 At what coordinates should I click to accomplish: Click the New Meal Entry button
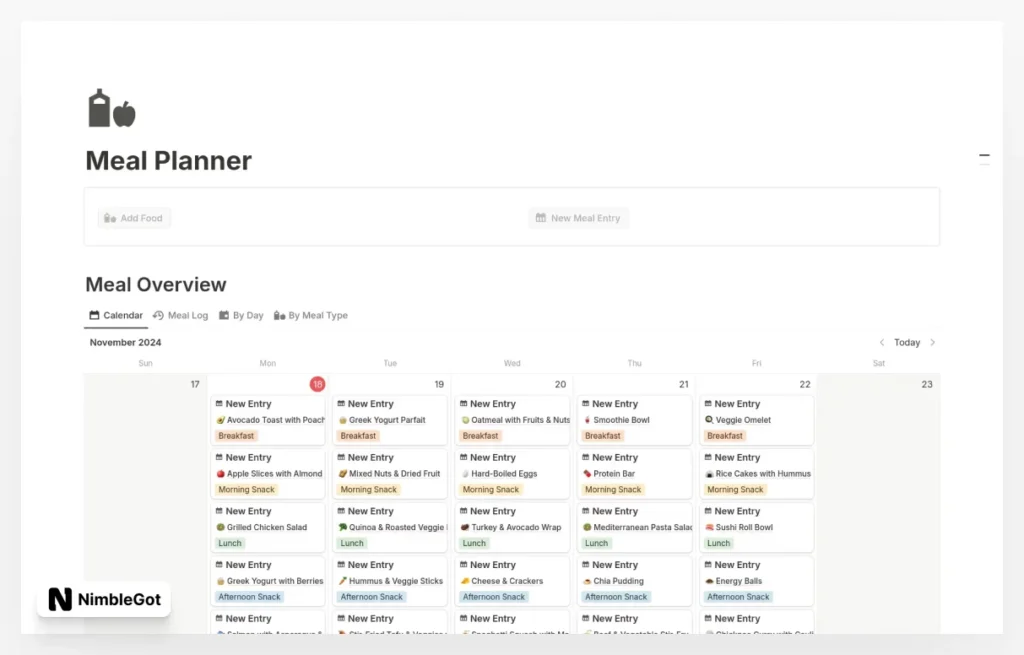(579, 218)
